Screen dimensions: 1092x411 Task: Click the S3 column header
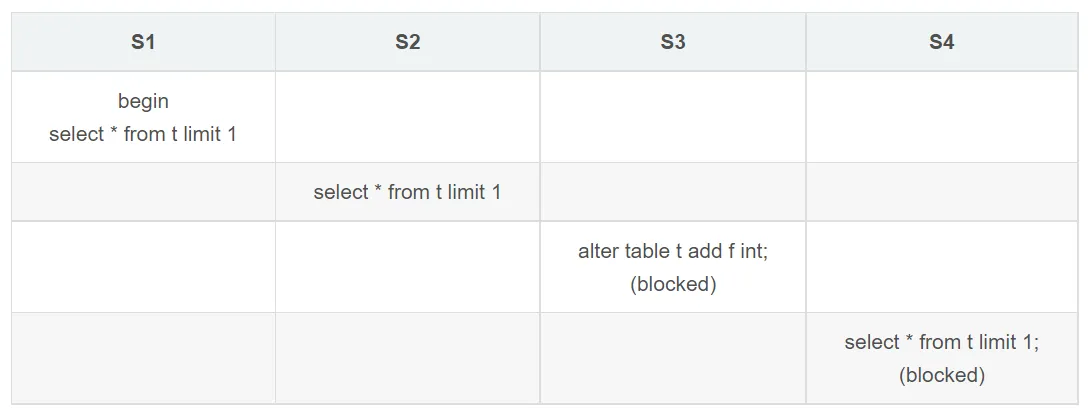[673, 42]
